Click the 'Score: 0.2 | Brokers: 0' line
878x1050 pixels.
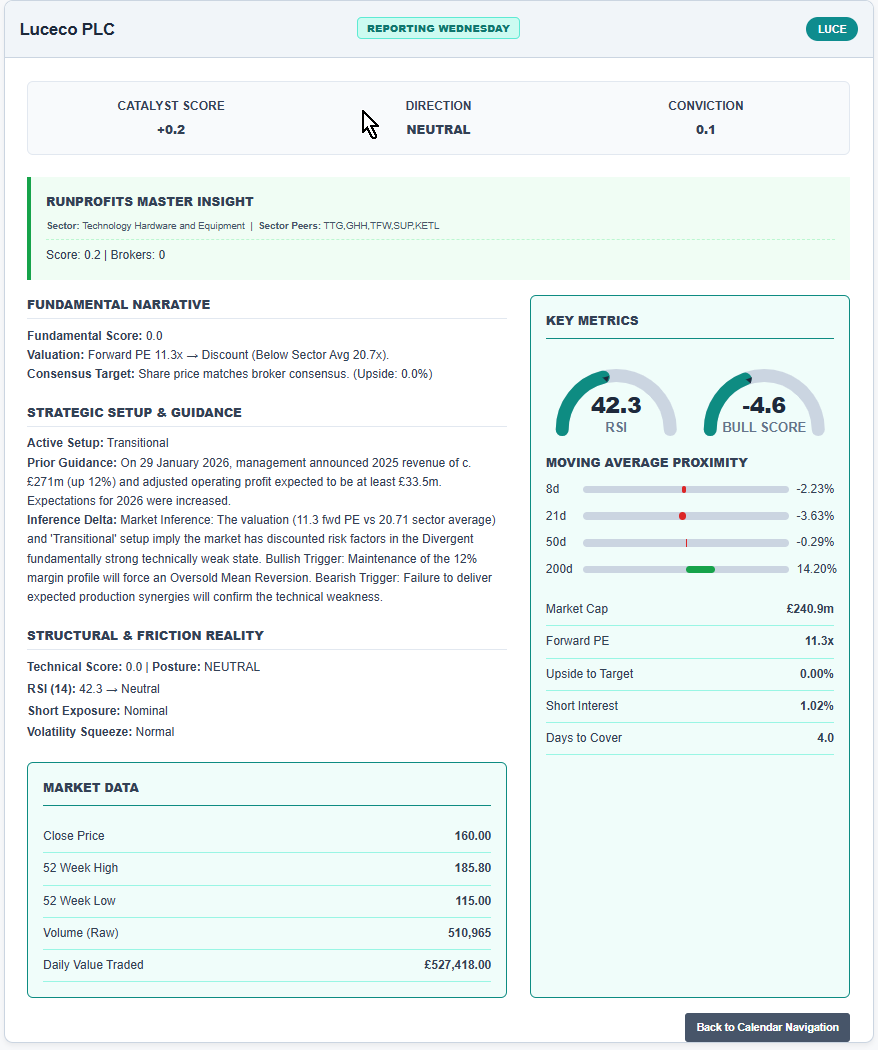(x=106, y=255)
